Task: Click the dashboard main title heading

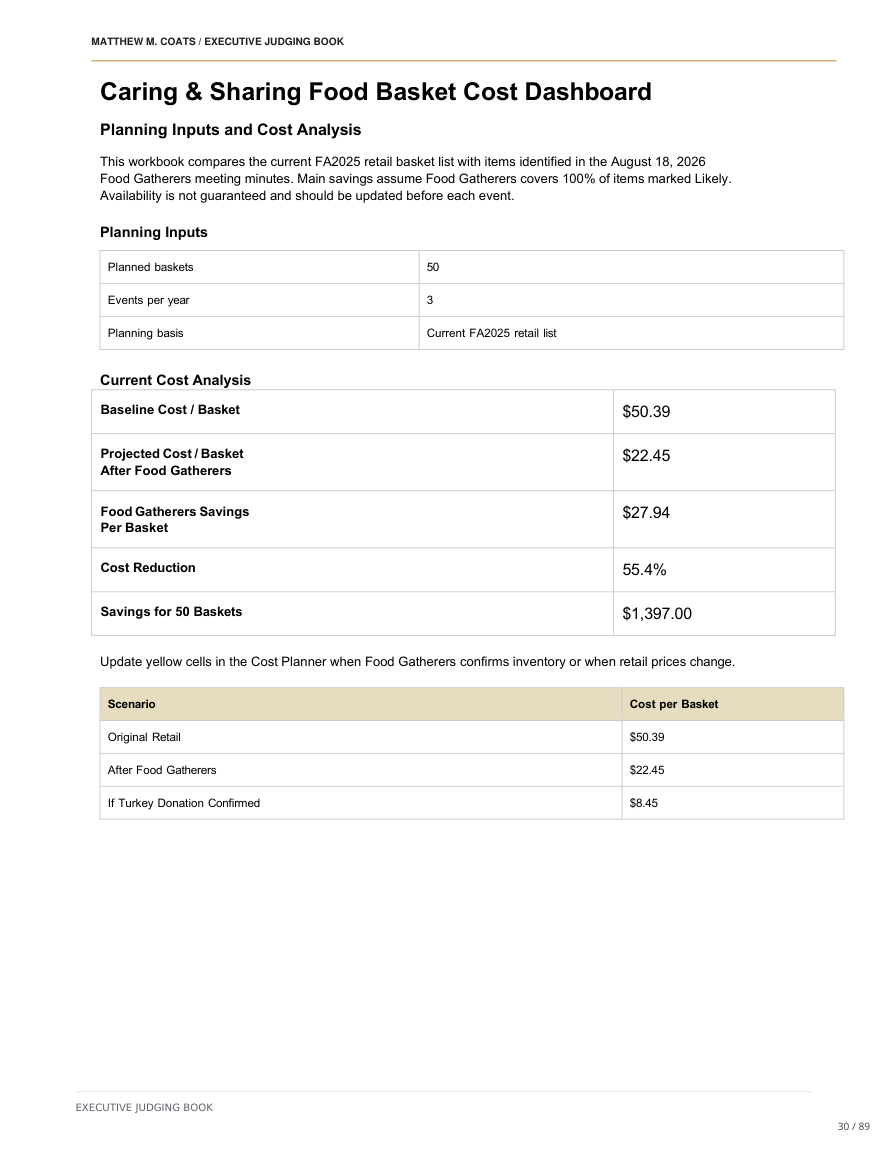Action: point(376,92)
